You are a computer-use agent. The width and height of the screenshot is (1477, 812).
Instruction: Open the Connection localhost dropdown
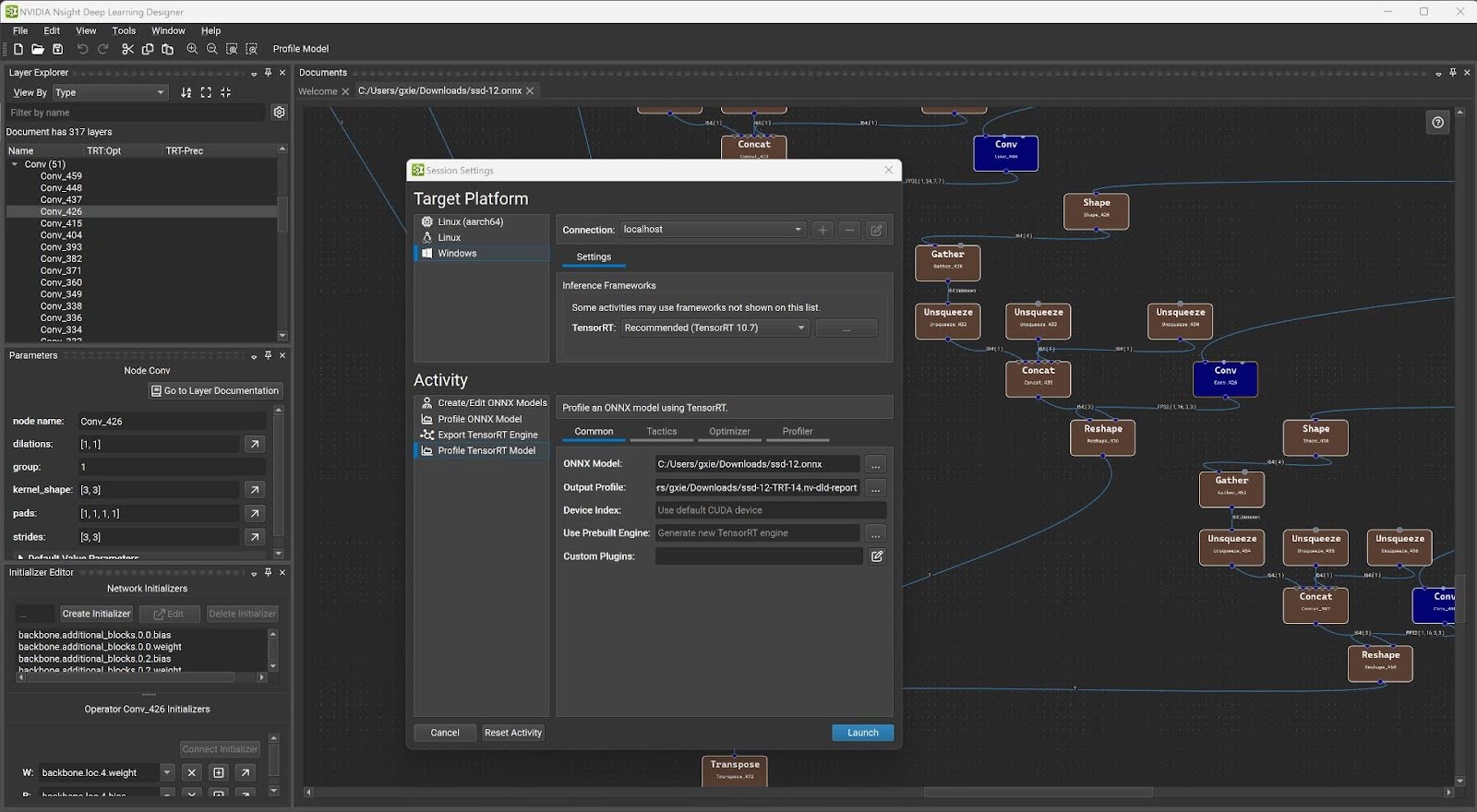713,230
